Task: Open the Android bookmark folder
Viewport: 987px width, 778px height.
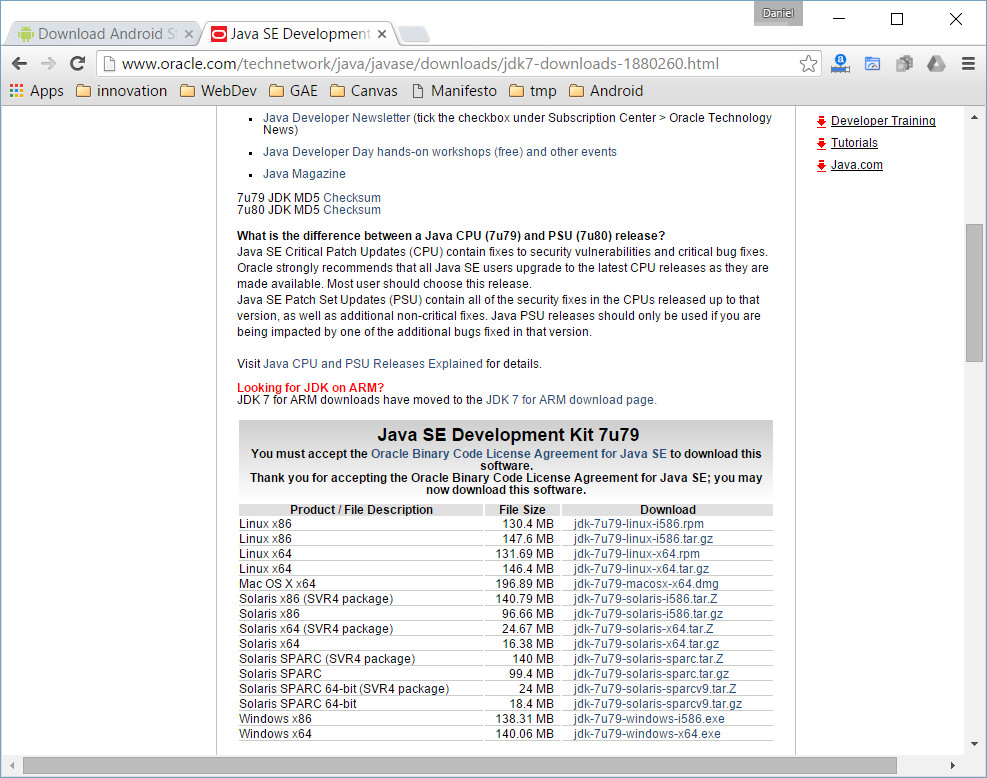Action: pyautogui.click(x=606, y=91)
